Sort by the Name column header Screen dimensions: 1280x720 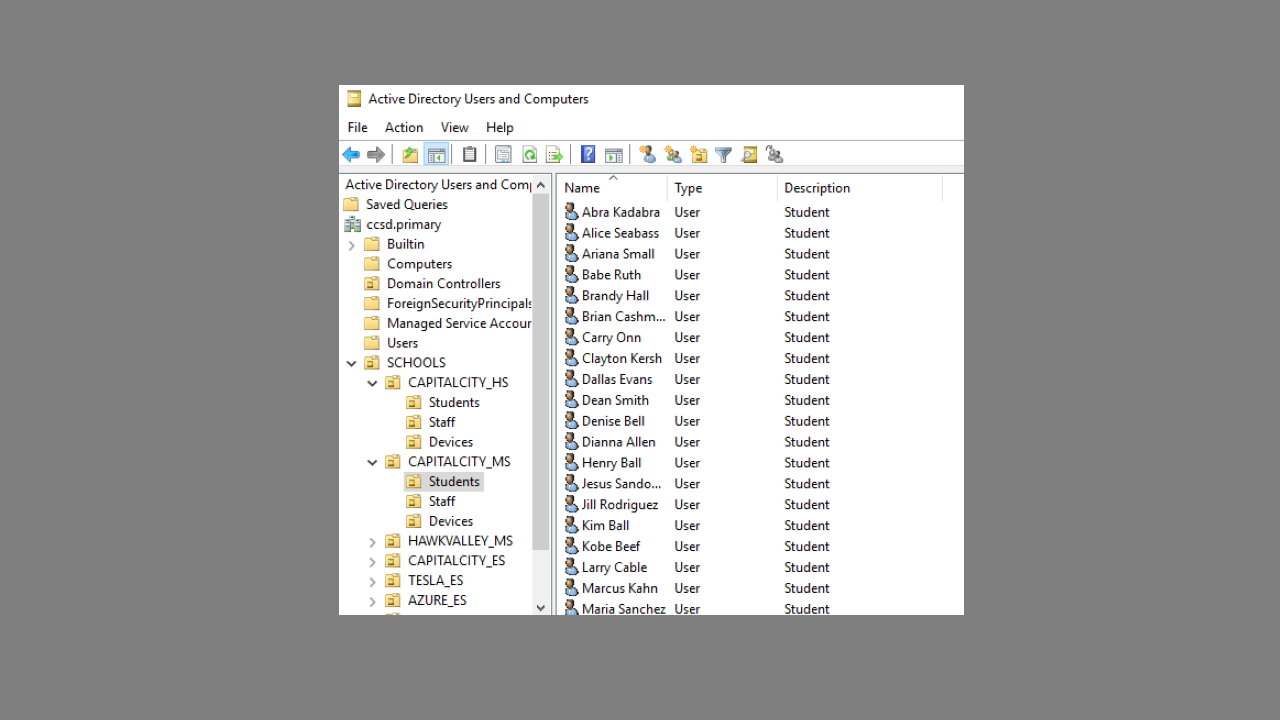pos(612,187)
